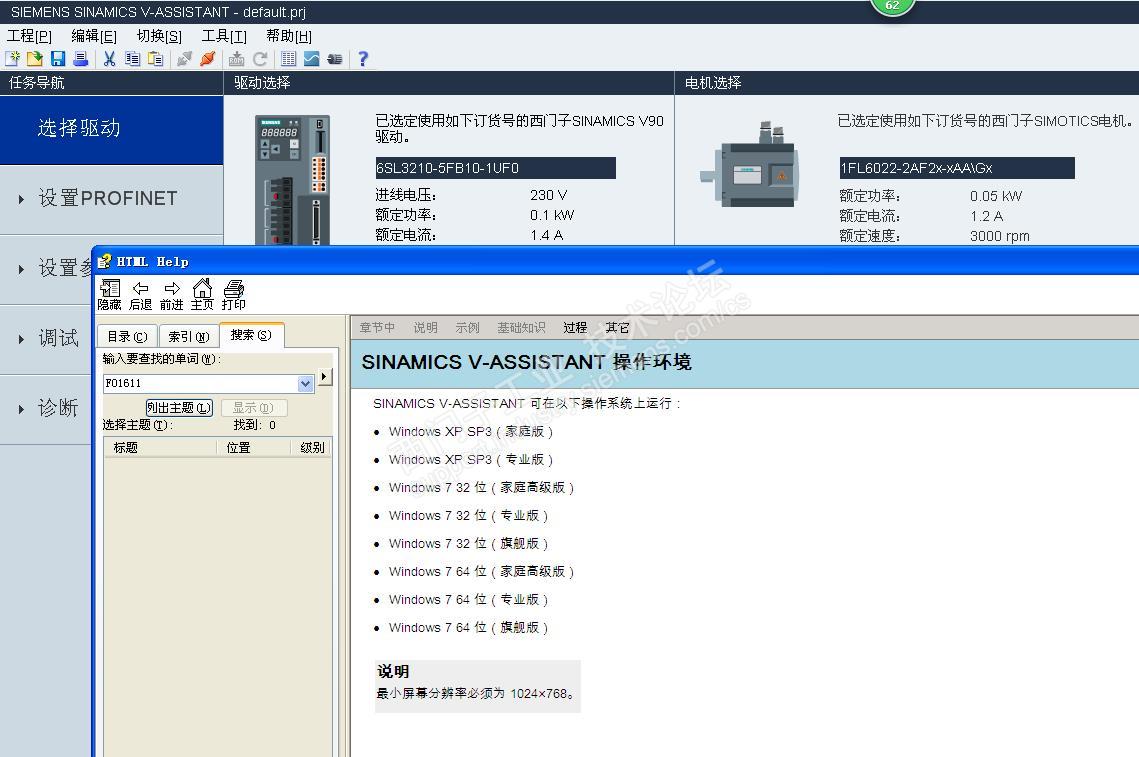Go back in HTML Help
This screenshot has height=757, width=1139.
point(140,294)
